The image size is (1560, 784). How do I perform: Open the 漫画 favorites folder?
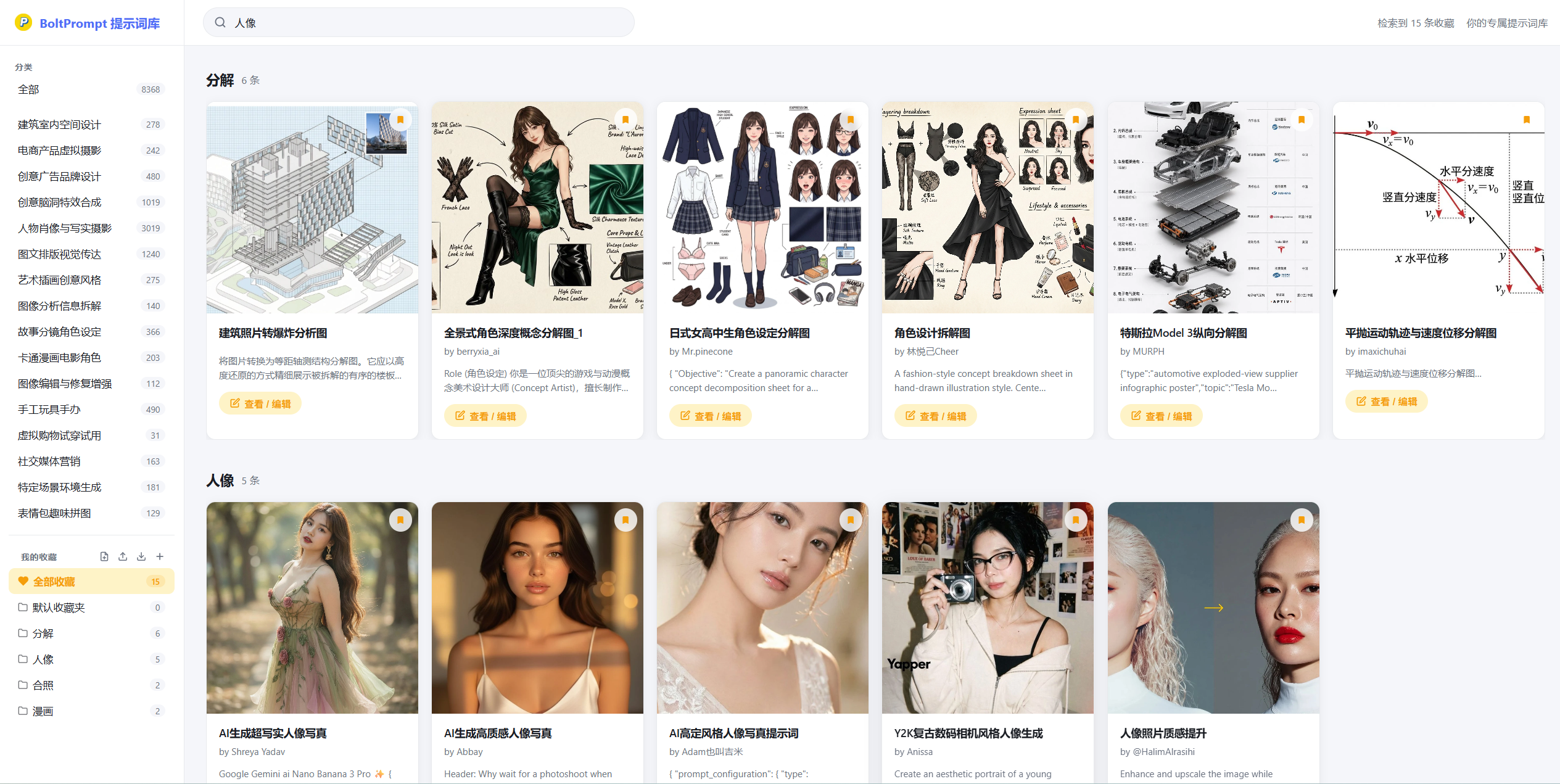pos(91,711)
